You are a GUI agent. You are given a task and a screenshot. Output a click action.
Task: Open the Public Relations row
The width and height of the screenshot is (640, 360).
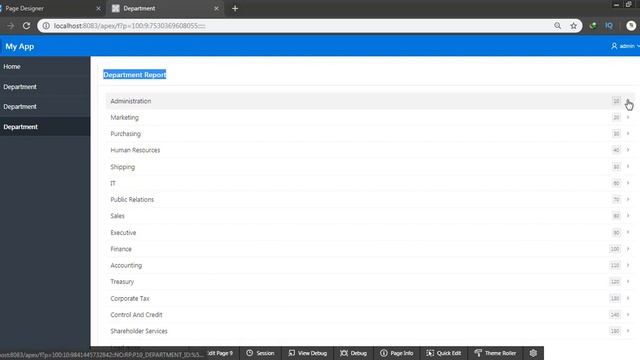pyautogui.click(x=370, y=200)
